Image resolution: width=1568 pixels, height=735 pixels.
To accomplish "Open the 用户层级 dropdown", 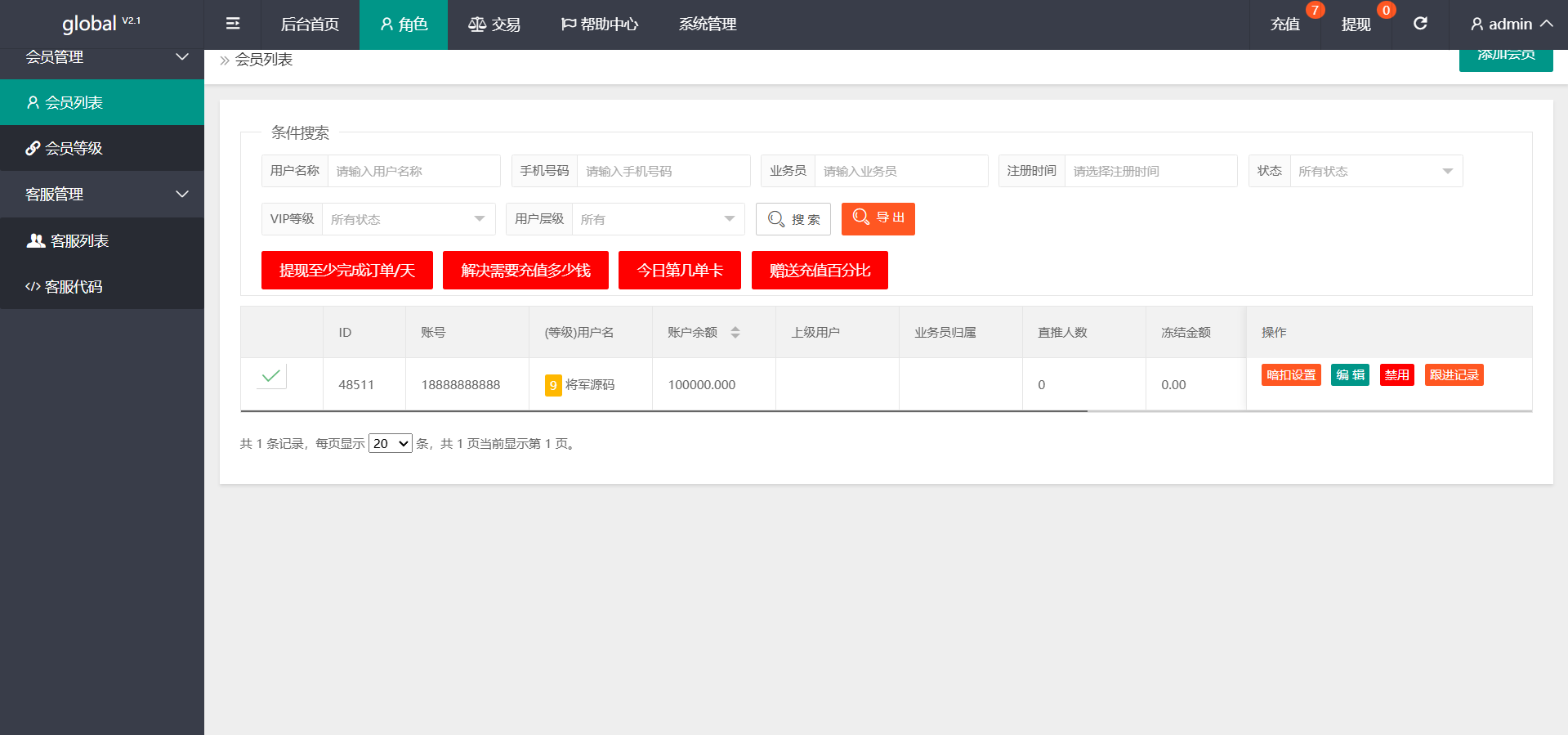I will pyautogui.click(x=657, y=219).
